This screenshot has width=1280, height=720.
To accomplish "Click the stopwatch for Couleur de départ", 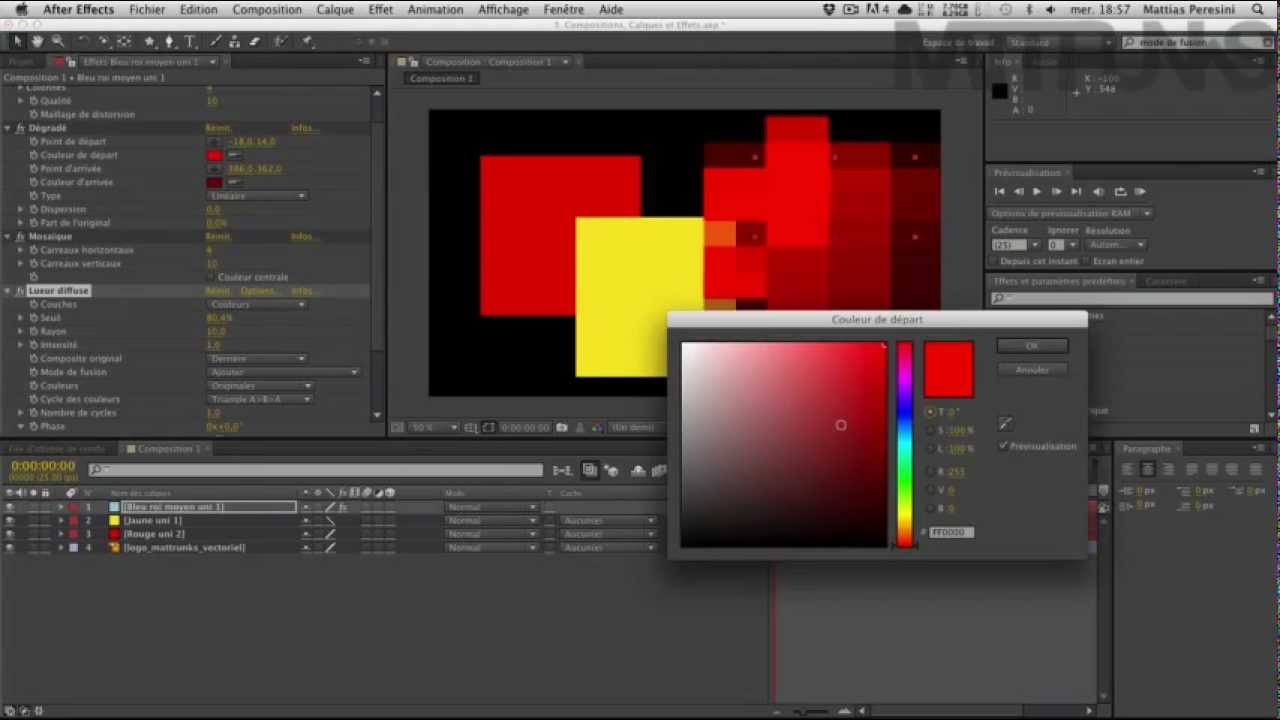I will [33, 155].
